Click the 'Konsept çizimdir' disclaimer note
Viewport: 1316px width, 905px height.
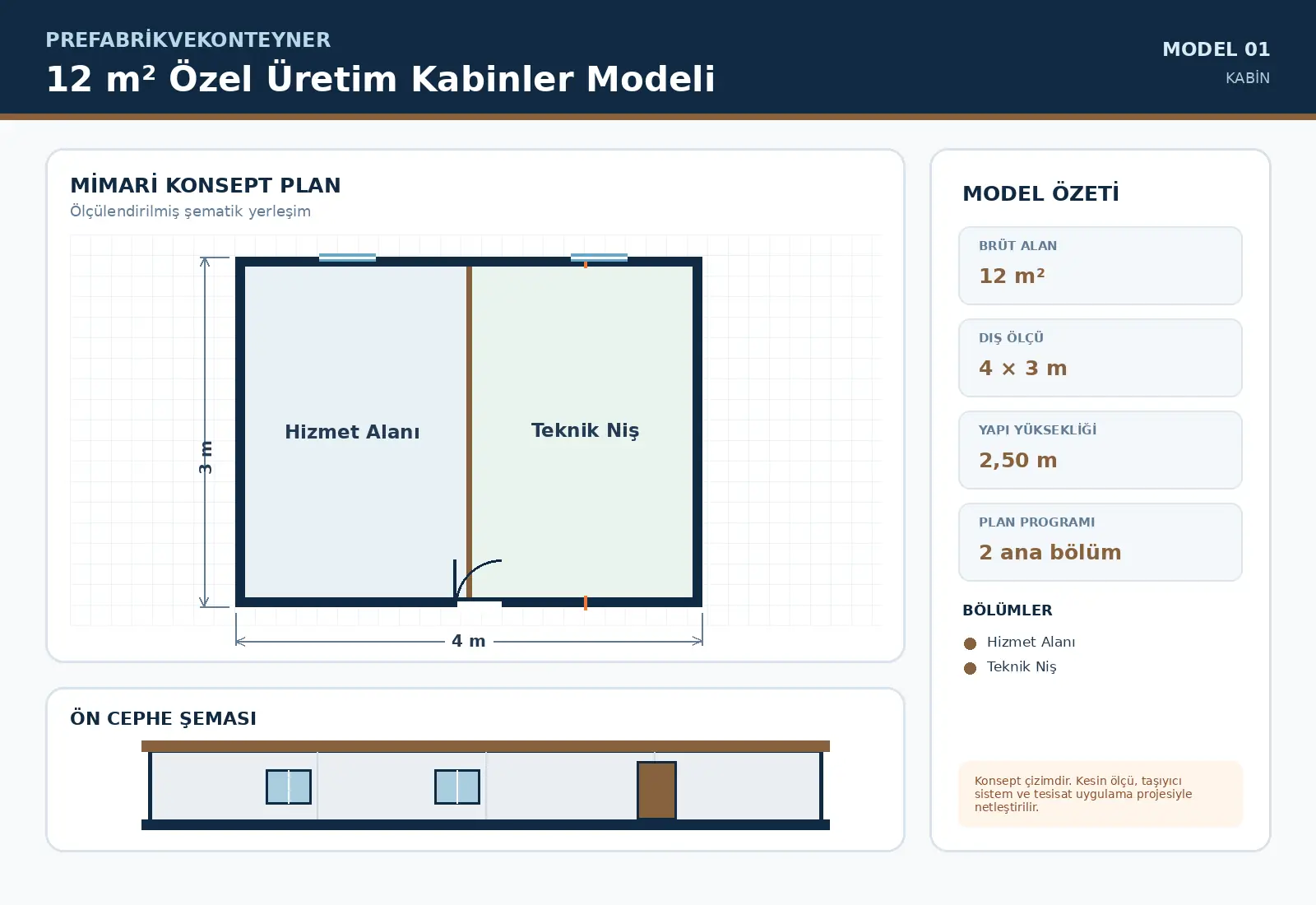click(1101, 794)
